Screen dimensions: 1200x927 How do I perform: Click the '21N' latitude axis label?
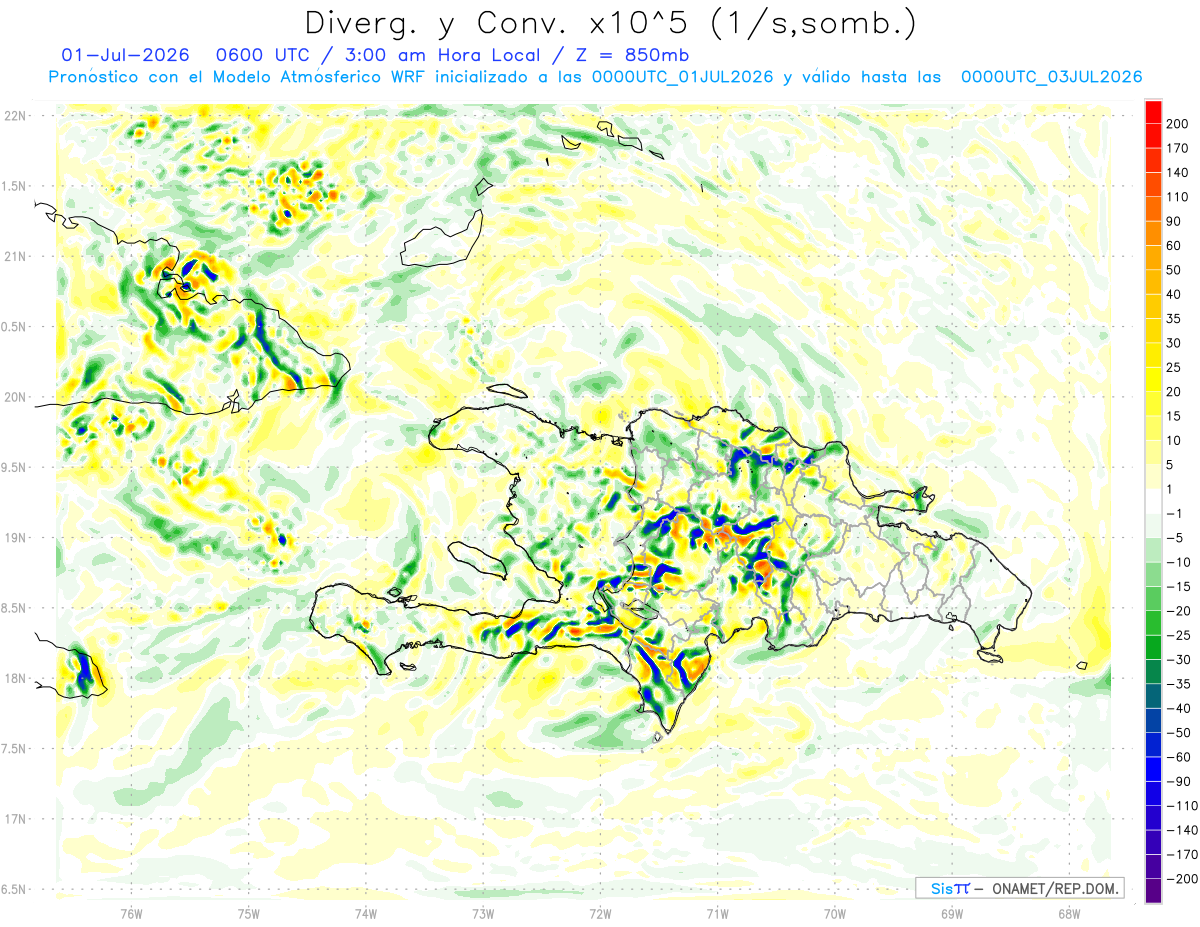coord(15,256)
